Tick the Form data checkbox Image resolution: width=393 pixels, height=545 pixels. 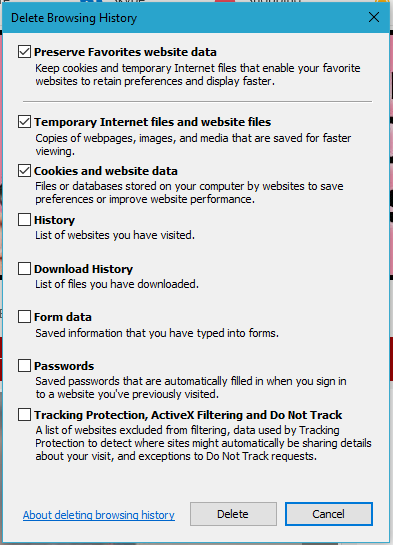point(24,317)
